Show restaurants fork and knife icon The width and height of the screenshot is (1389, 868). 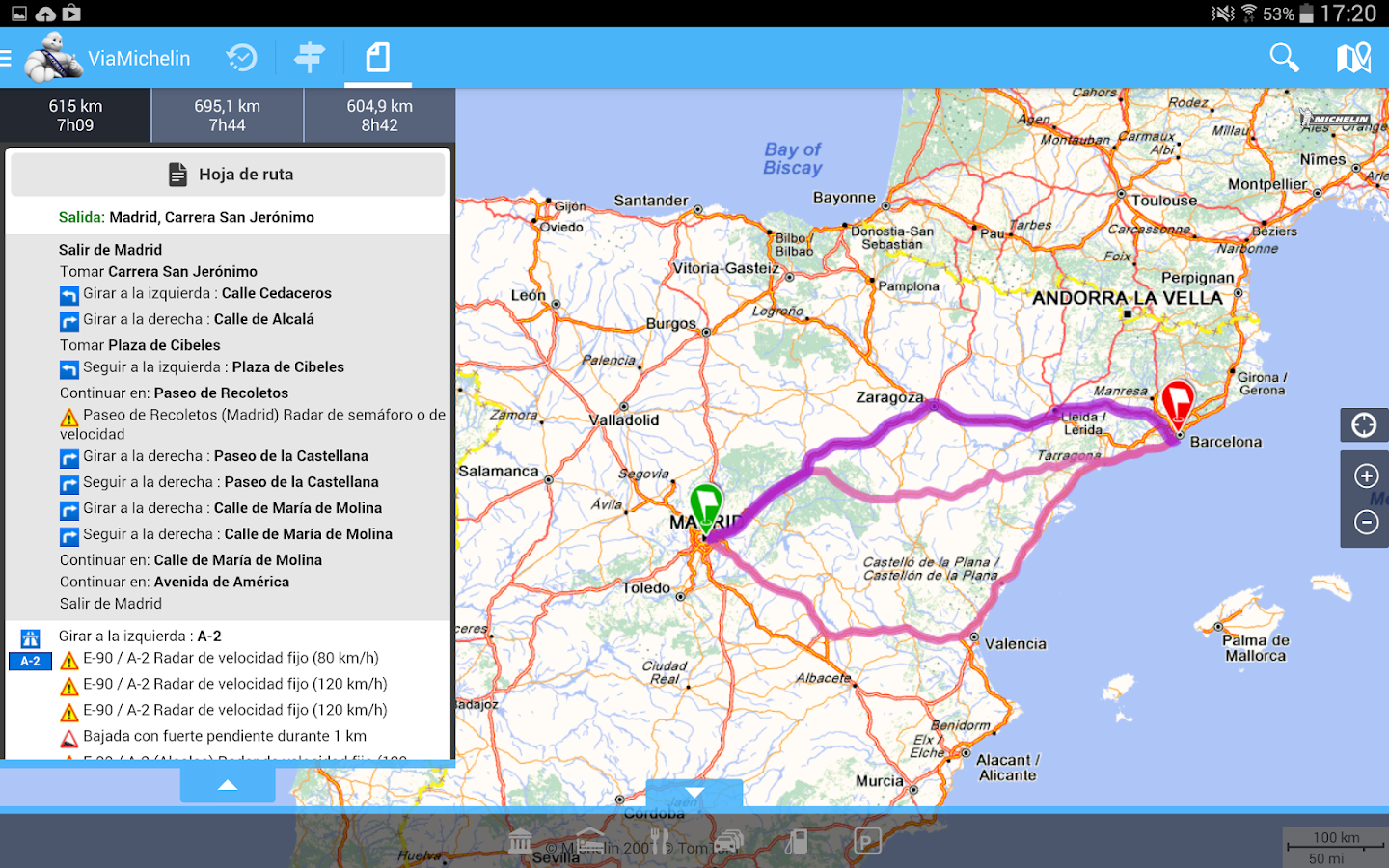(x=660, y=841)
